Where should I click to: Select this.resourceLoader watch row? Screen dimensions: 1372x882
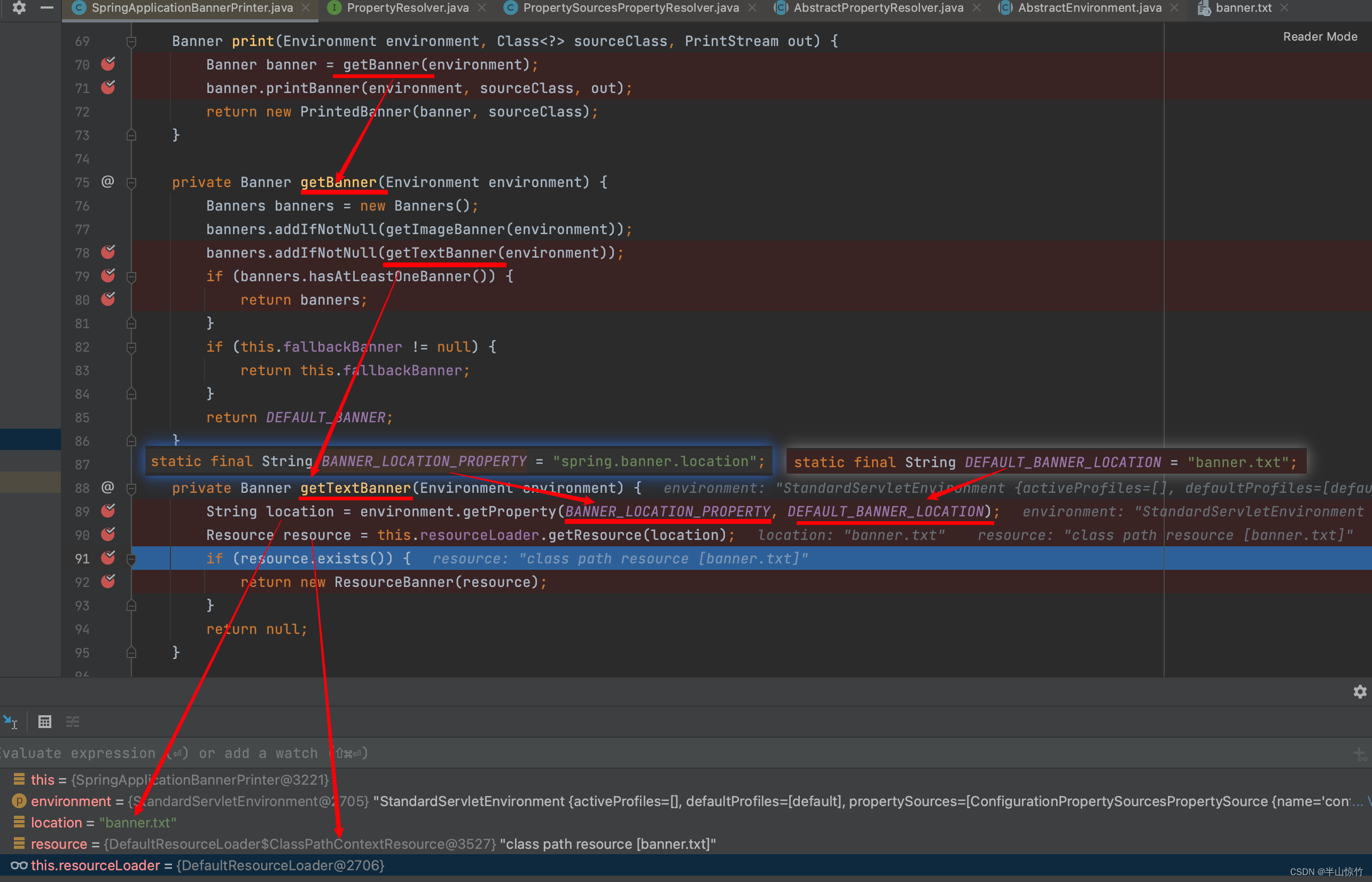[685, 865]
